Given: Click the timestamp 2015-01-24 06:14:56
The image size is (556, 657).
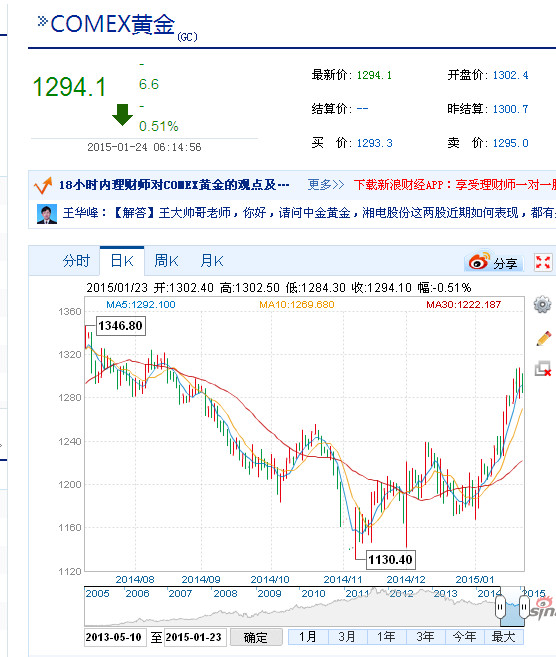Looking at the screenshot, I should (x=144, y=147).
